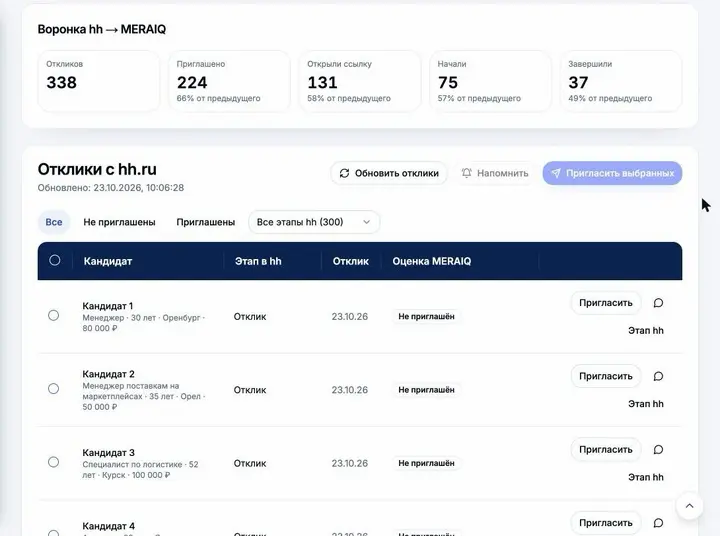
Task: Invite Кандидат 2 with 'Пригласить' button
Action: pyautogui.click(x=606, y=376)
